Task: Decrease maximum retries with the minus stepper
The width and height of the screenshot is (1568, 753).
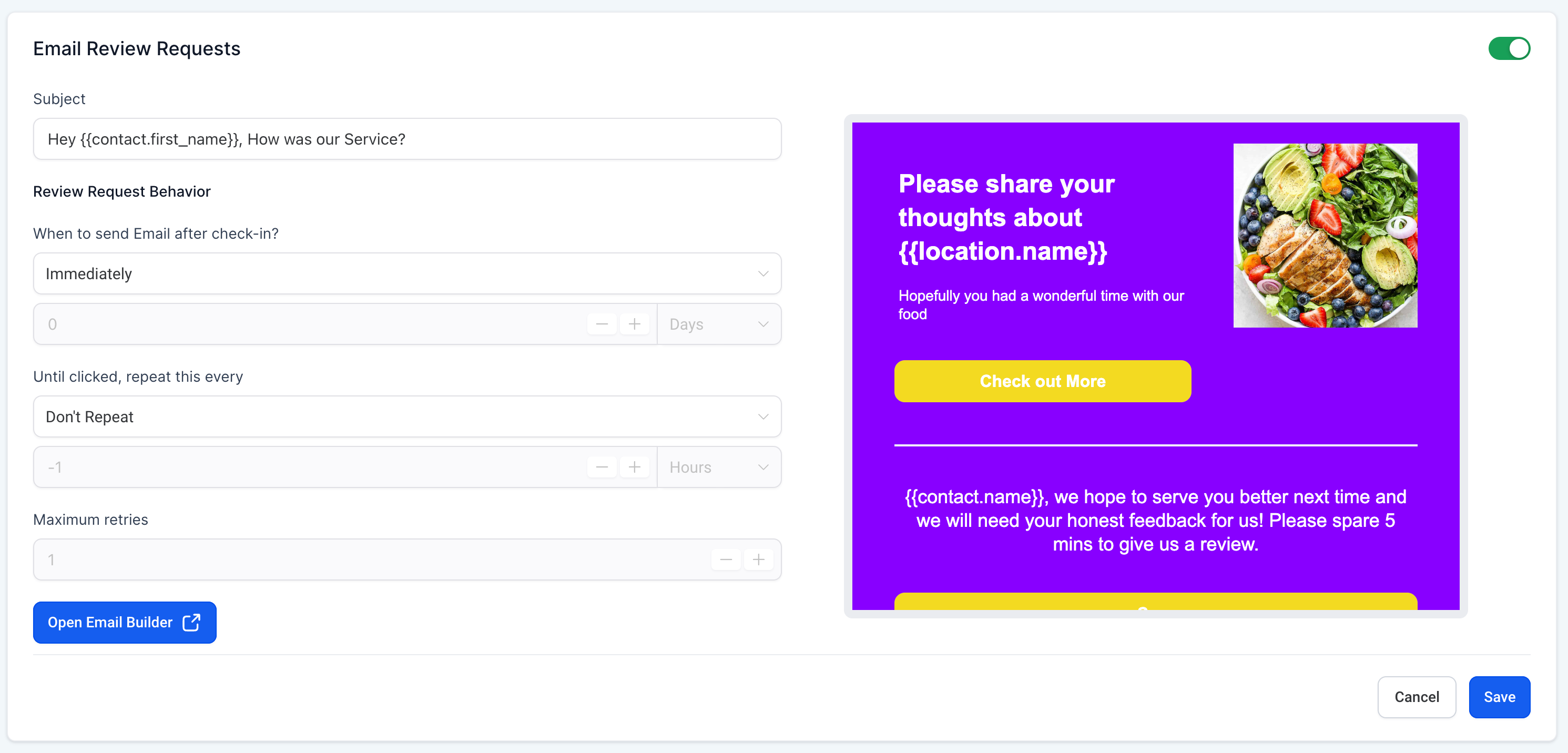Action: 726,559
